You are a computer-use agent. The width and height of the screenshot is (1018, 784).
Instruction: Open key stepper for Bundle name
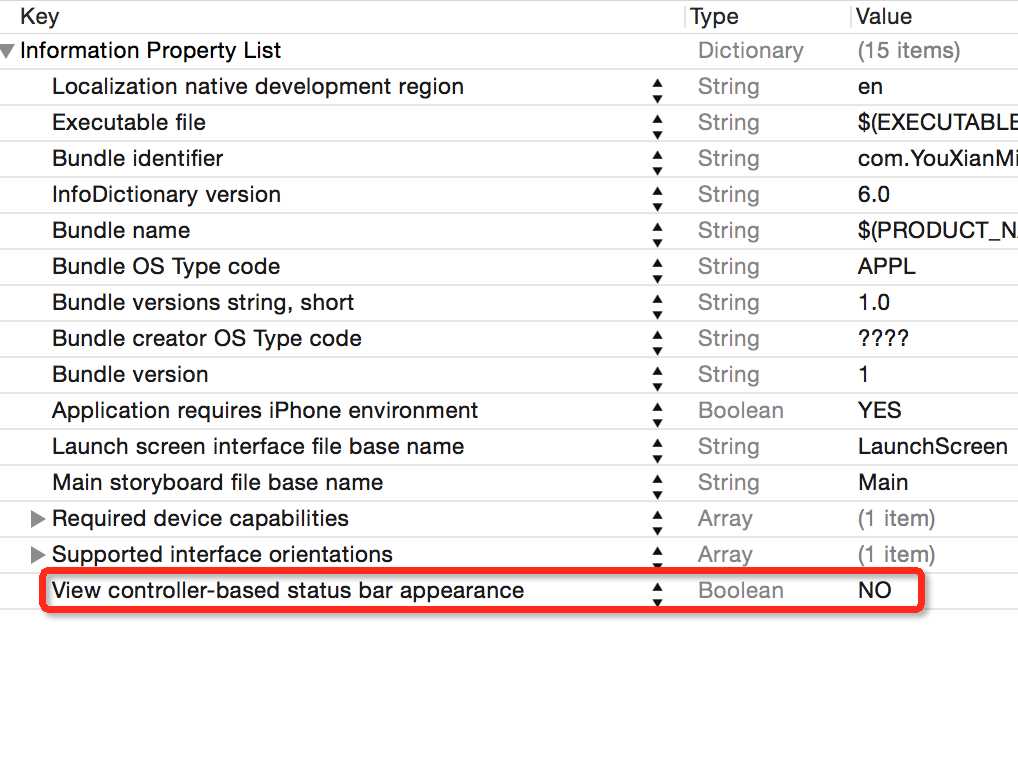click(657, 231)
